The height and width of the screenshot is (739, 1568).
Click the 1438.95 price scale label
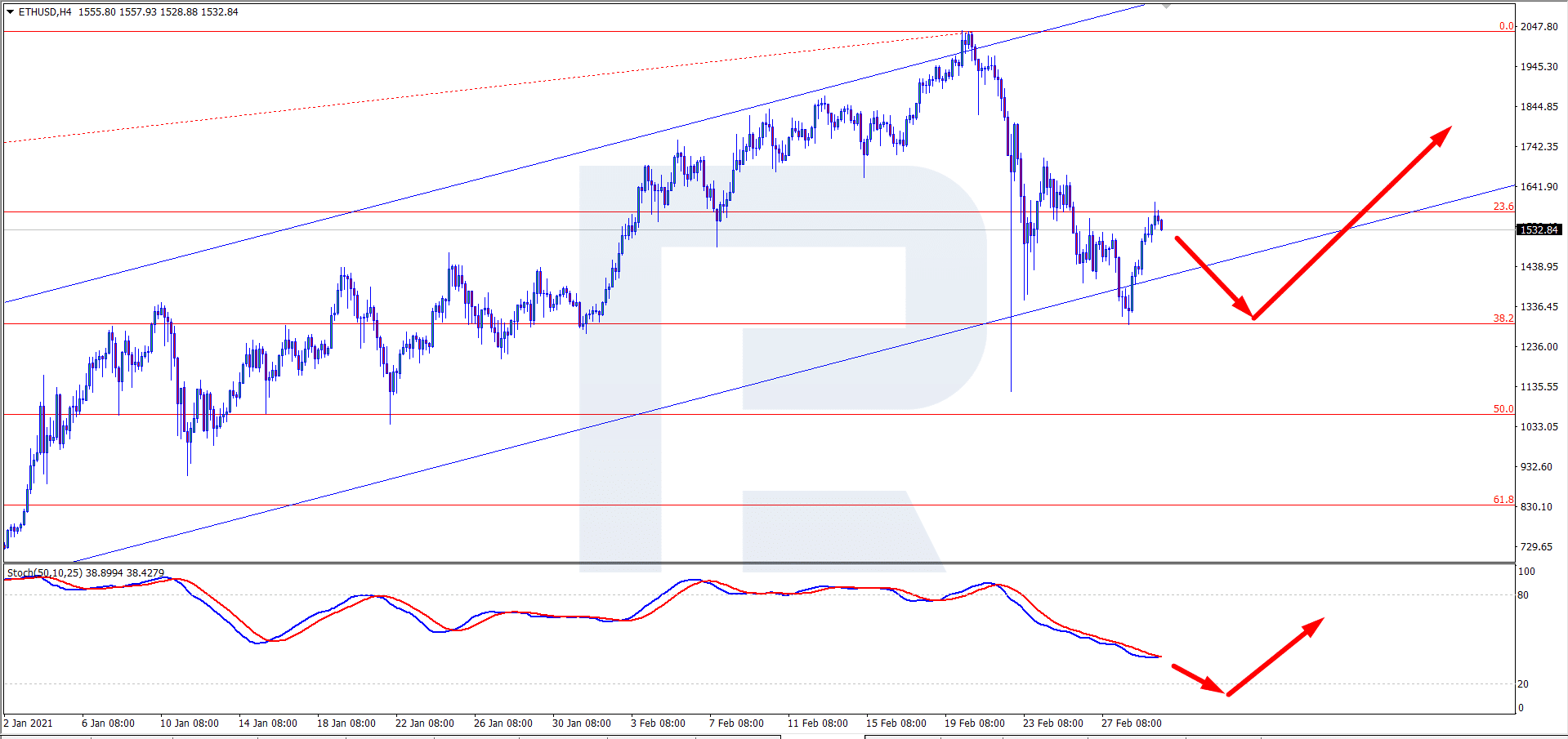(1539, 267)
